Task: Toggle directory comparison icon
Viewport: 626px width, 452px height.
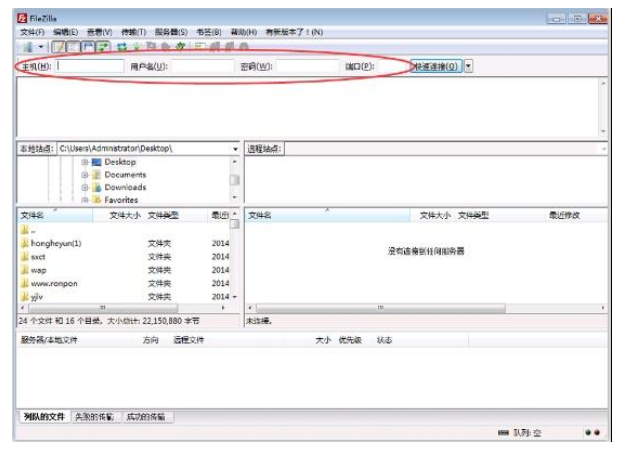Action: click(215, 47)
